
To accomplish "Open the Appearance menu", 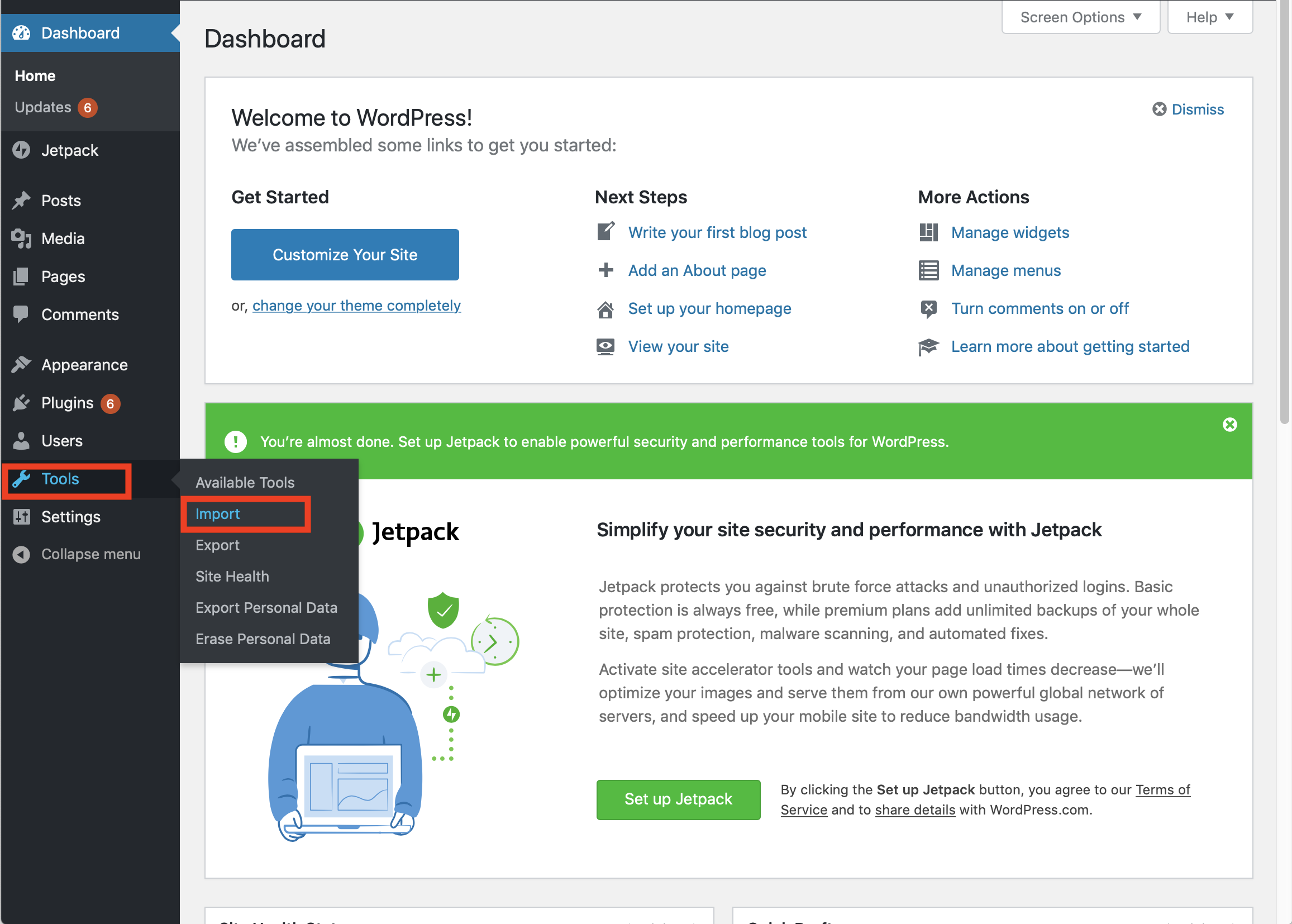I will [x=90, y=365].
